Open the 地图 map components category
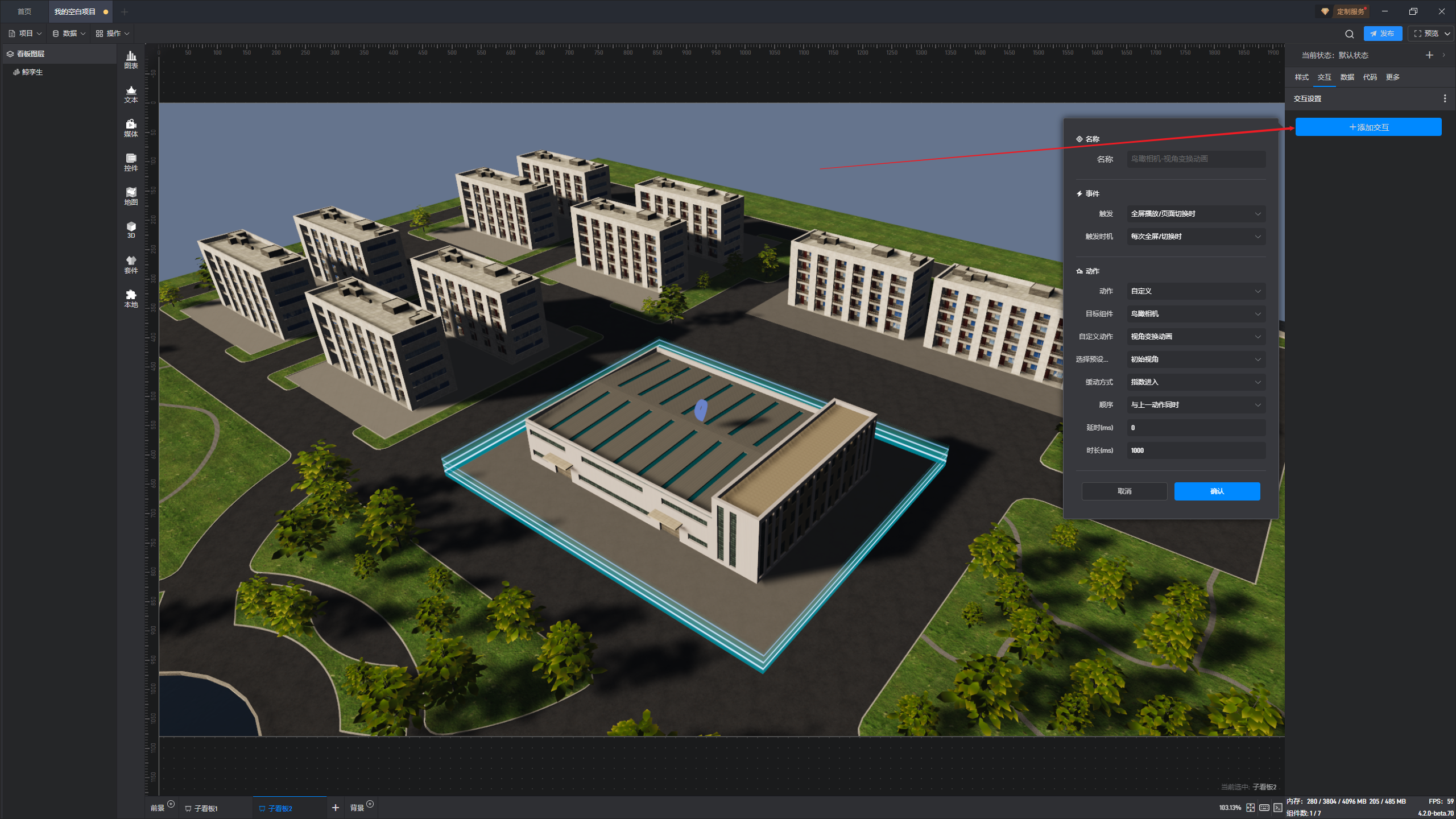 [131, 196]
